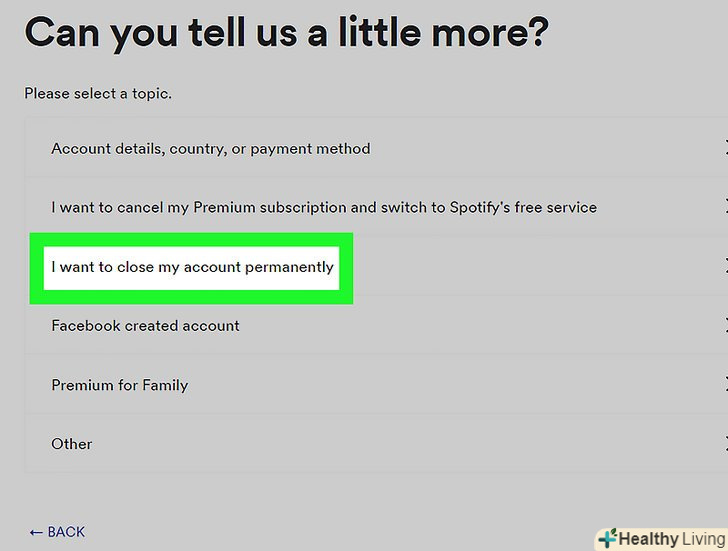
Task: Open chevron arrow for Facebook created account
Action: [724, 325]
